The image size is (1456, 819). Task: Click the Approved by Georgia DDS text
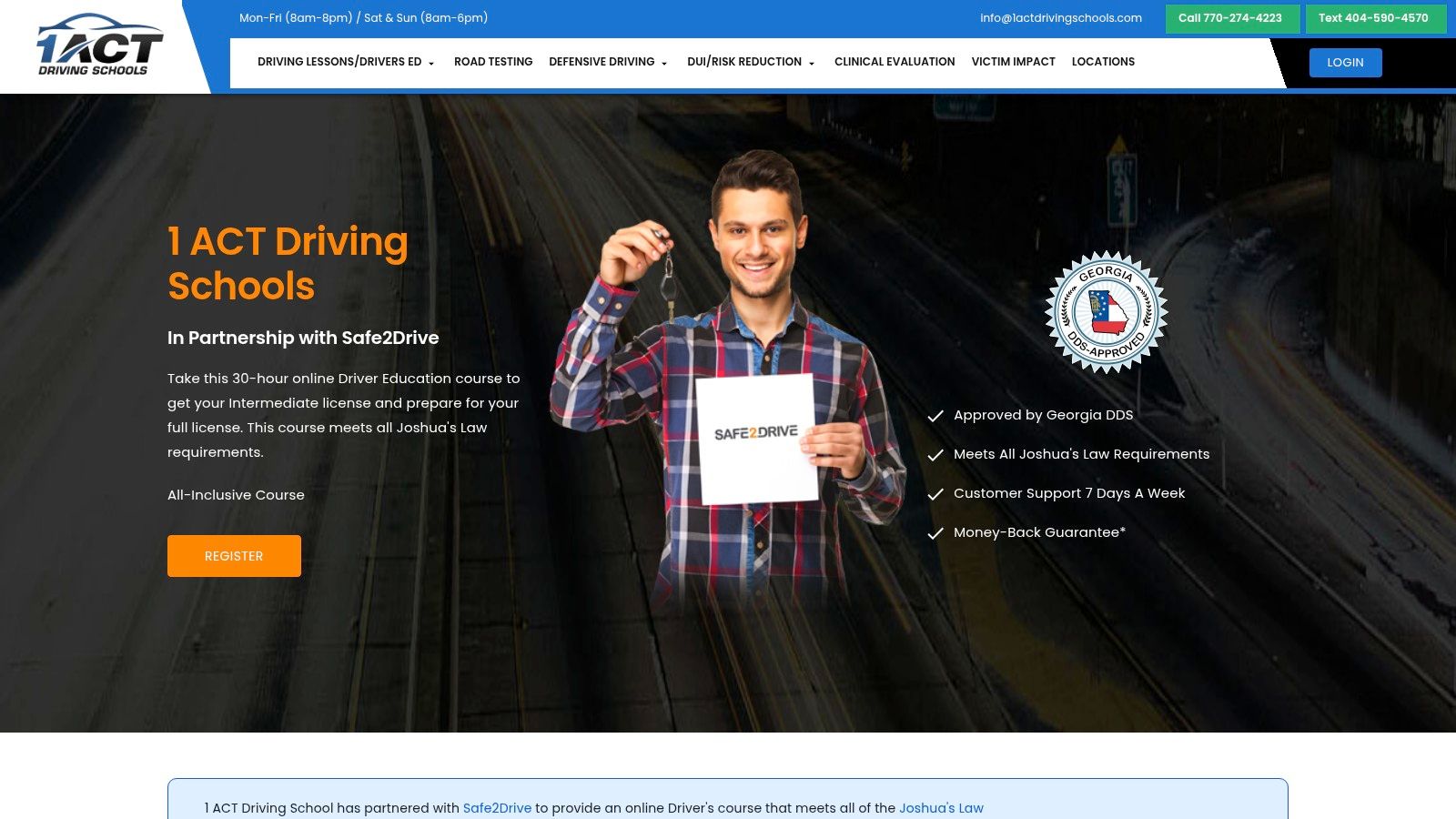(1043, 415)
